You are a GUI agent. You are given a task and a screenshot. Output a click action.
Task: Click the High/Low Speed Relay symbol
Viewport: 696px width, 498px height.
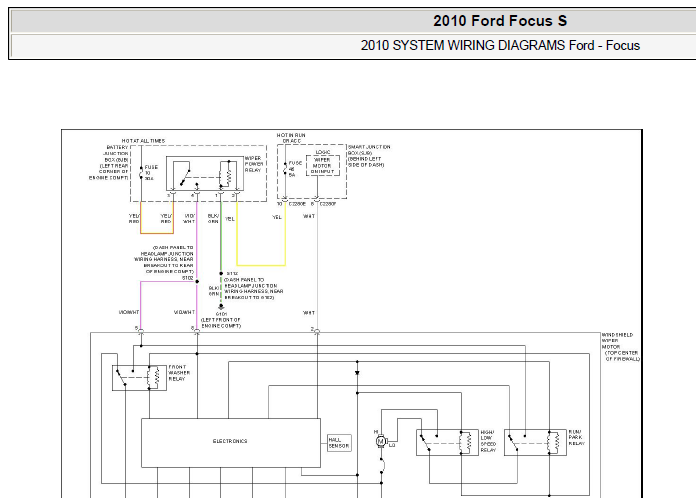[x=447, y=443]
